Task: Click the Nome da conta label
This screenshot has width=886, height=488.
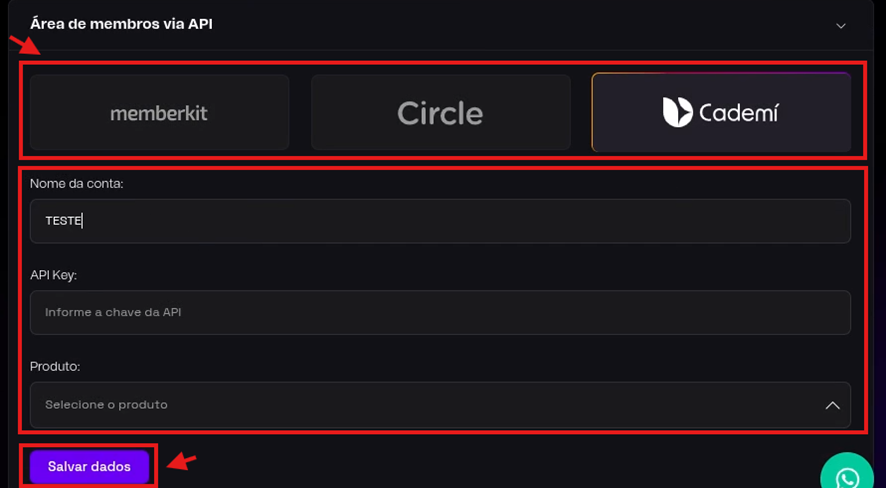Action: [x=76, y=183]
